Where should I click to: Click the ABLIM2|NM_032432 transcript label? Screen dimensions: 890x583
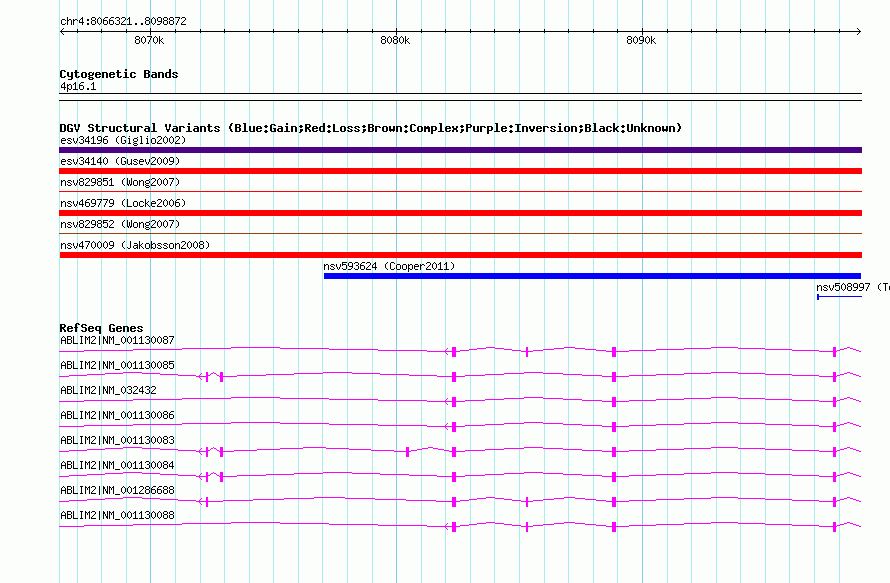coord(108,391)
